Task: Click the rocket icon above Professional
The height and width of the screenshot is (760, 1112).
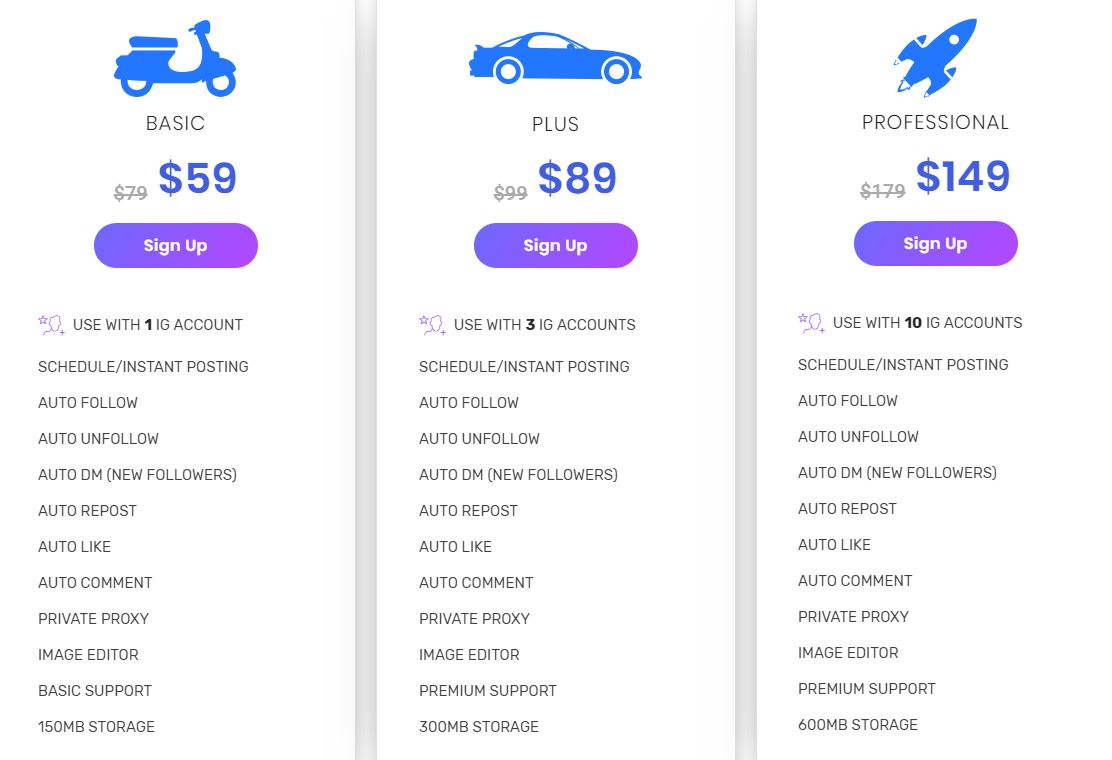Action: click(x=934, y=56)
